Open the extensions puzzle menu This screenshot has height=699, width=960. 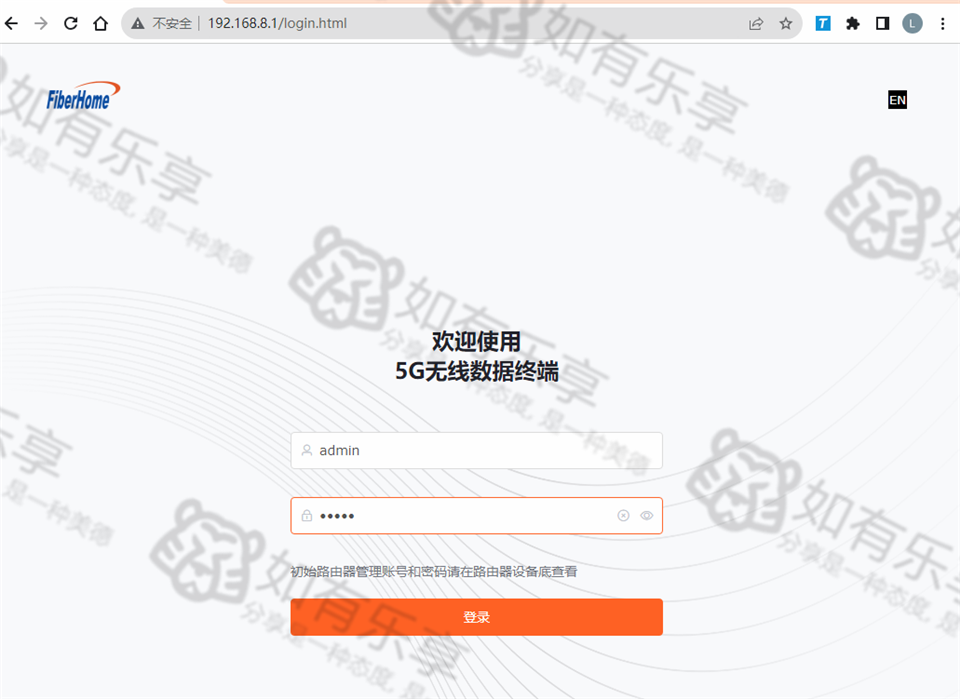click(x=853, y=23)
